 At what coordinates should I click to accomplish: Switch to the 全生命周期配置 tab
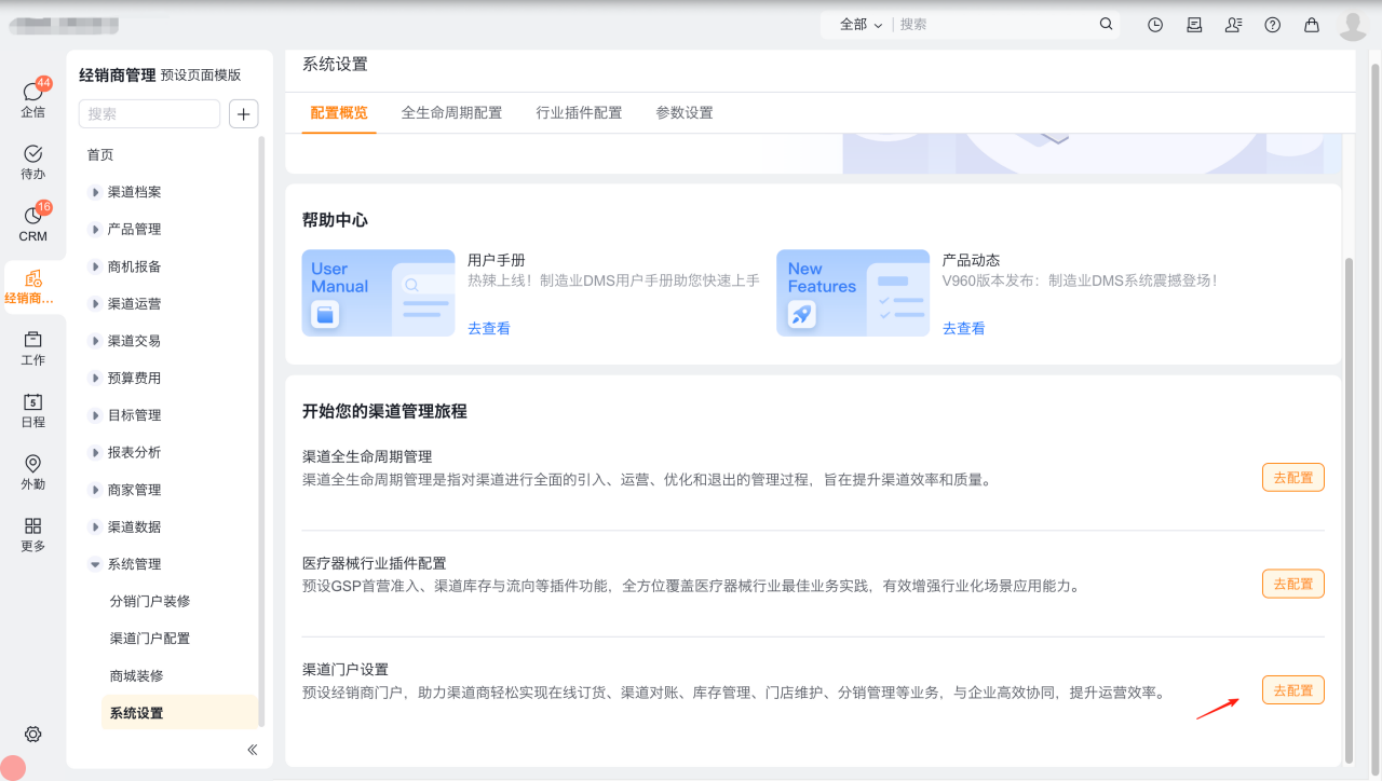point(452,113)
